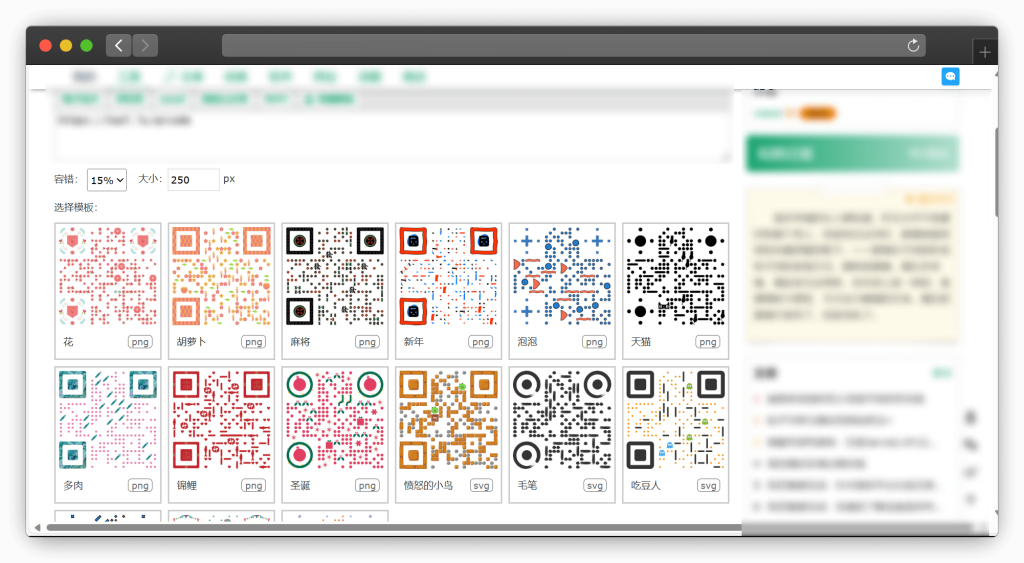Reload the page with the refresh icon
Screen dimensions: 1024x563
click(912, 45)
